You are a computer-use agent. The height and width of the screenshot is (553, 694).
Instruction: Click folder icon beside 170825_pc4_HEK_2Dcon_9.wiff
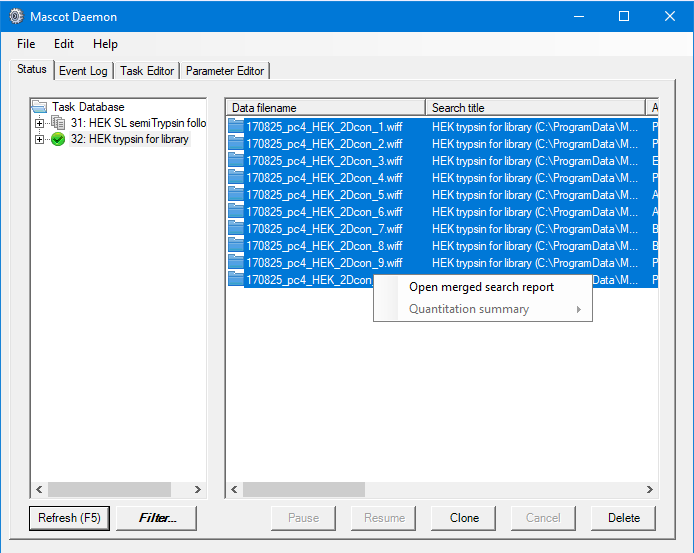pos(236,263)
